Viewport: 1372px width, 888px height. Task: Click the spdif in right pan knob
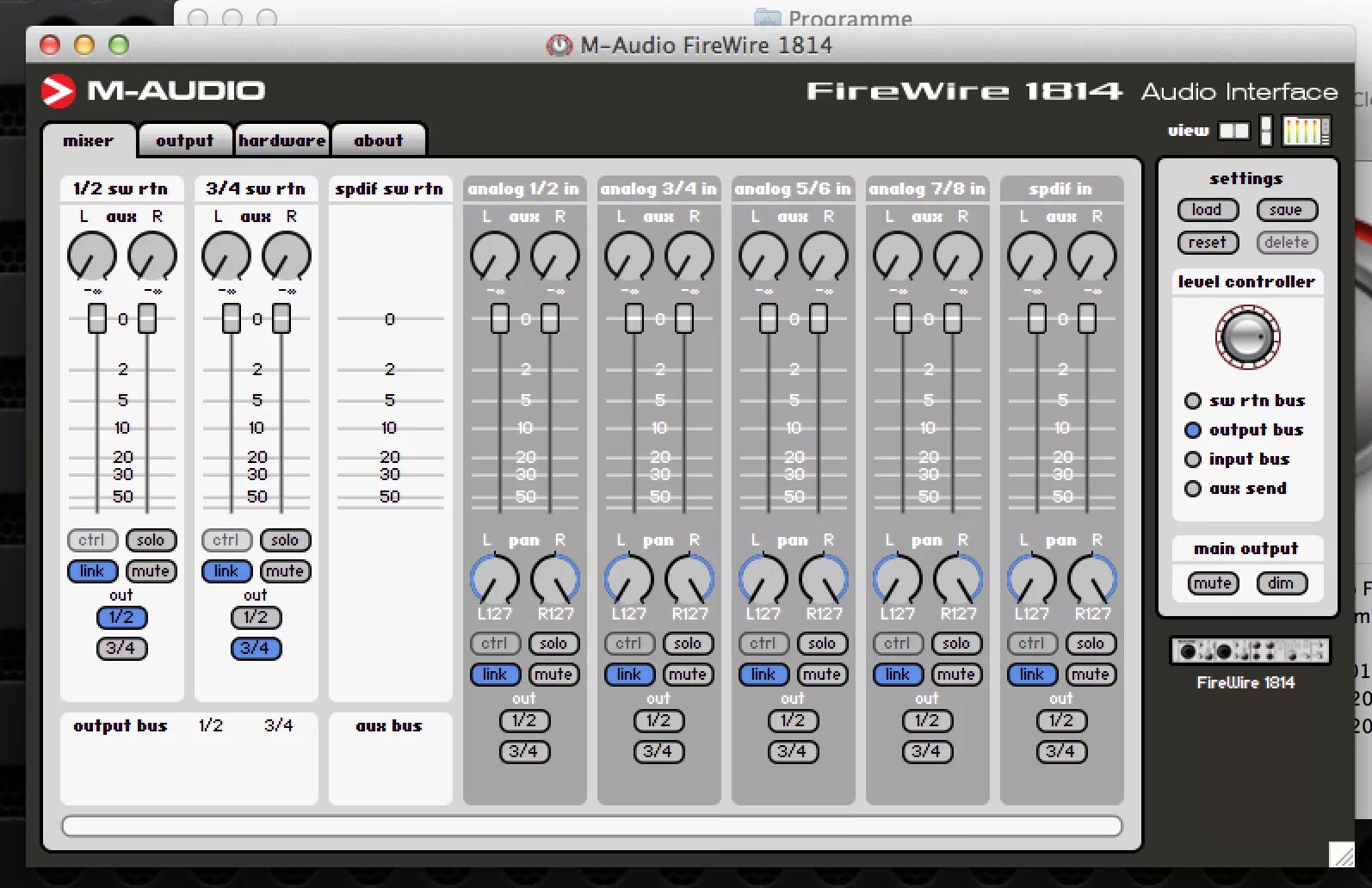[x=1092, y=578]
